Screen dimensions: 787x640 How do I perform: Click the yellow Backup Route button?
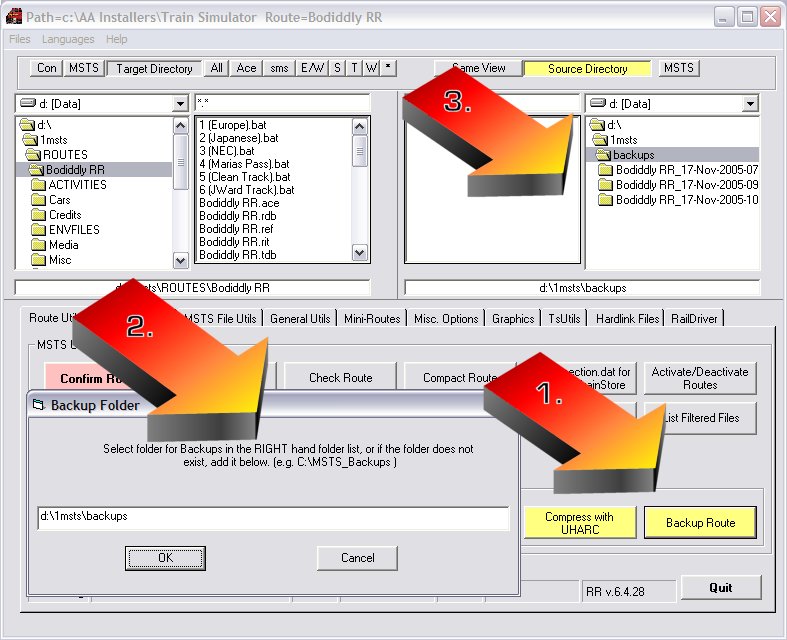click(700, 523)
